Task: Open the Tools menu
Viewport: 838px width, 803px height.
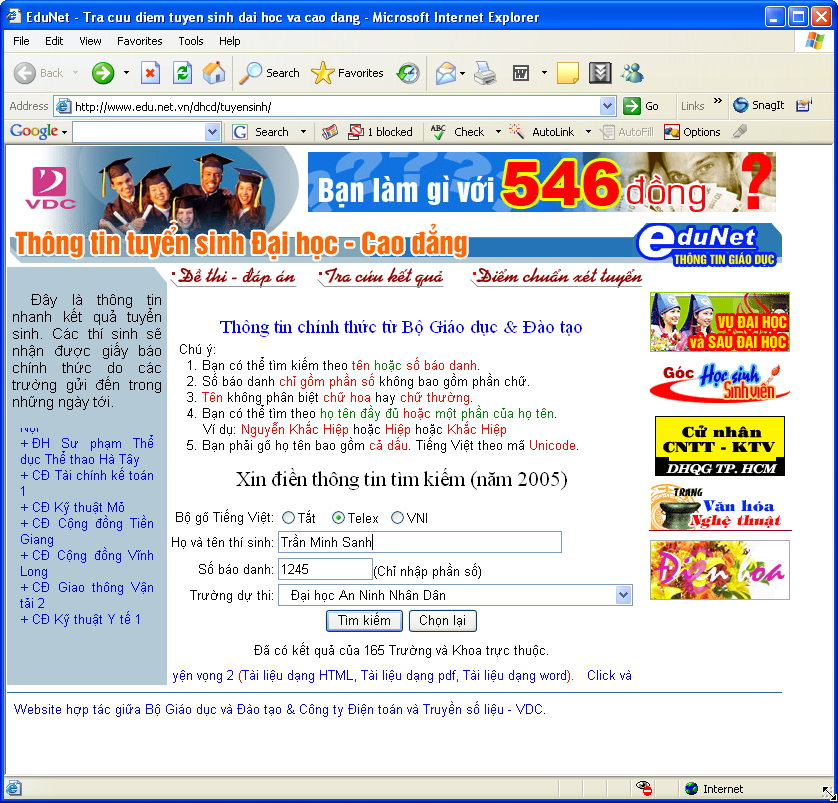Action: [x=191, y=41]
